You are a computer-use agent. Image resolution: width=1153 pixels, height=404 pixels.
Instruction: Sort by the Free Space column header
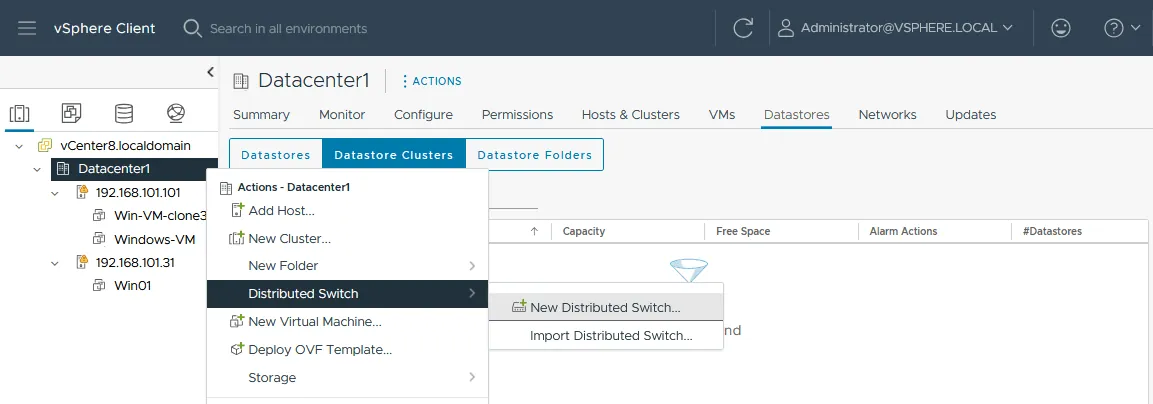[x=743, y=231]
